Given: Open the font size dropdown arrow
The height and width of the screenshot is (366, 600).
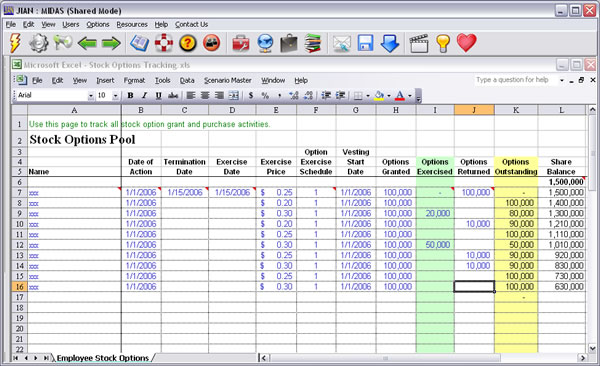Looking at the screenshot, I should [x=115, y=96].
